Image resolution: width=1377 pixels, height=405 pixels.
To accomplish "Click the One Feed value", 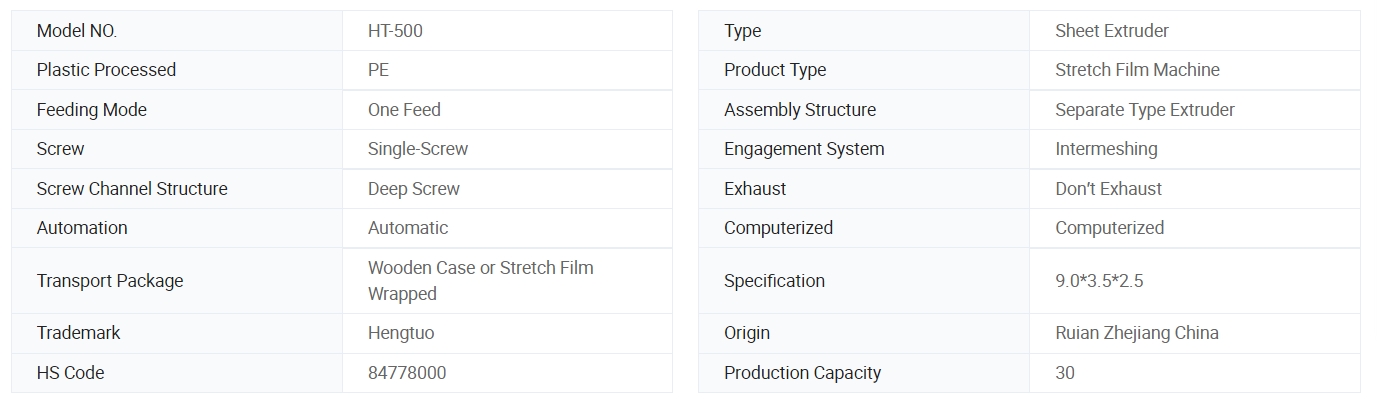I will click(404, 110).
